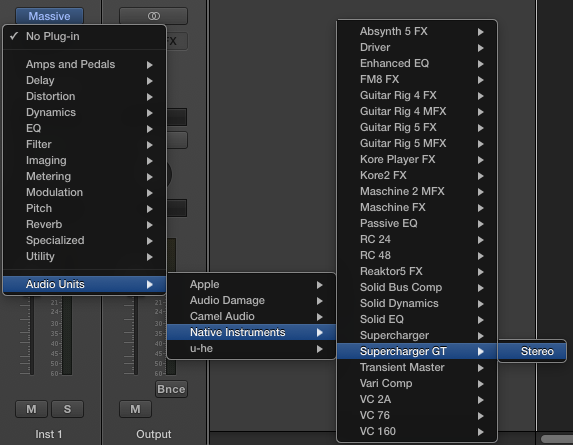The height and width of the screenshot is (445, 573).
Task: Pick VC 2A compressor plug-in
Action: (417, 400)
